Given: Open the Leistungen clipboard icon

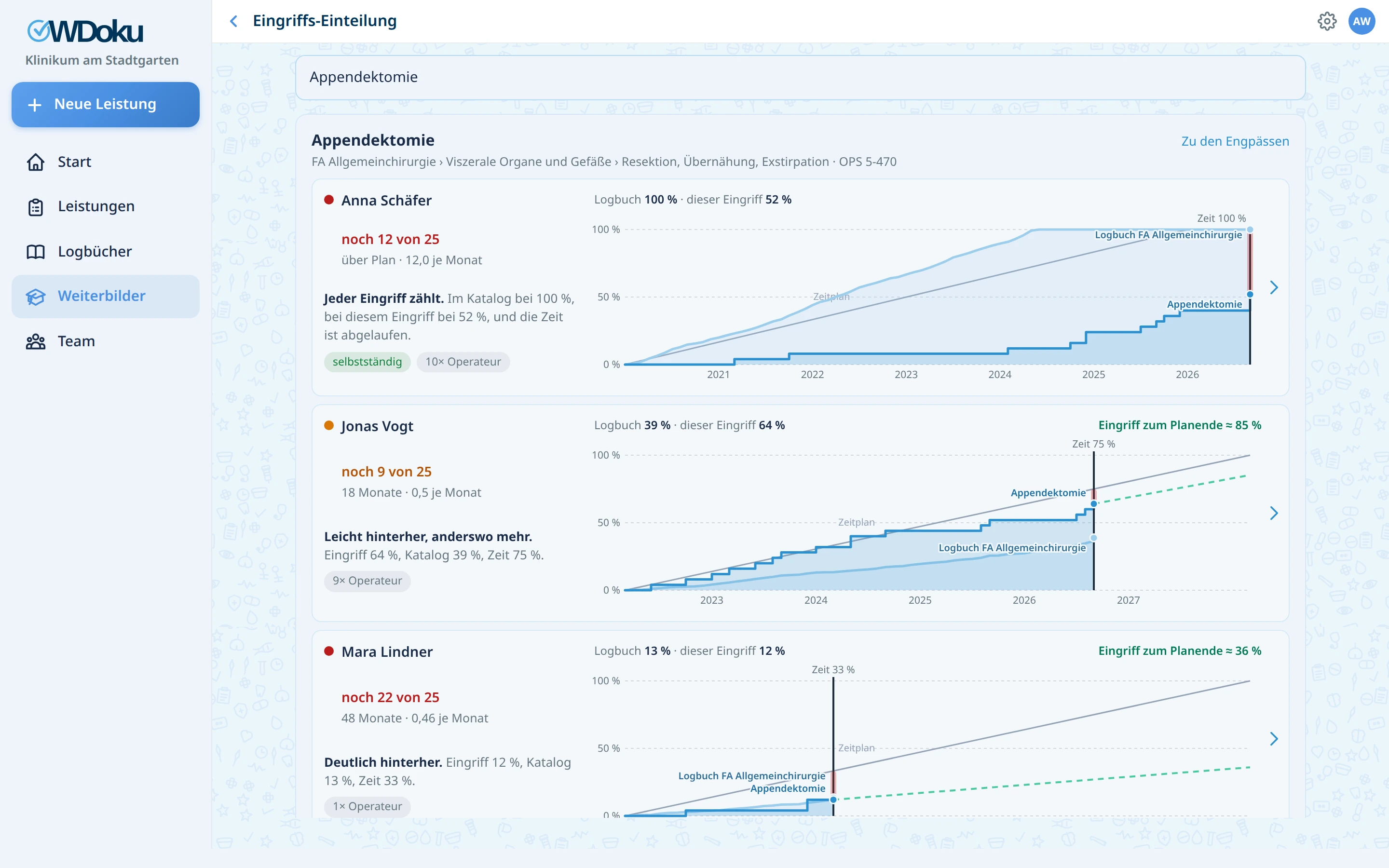Looking at the screenshot, I should [36, 207].
